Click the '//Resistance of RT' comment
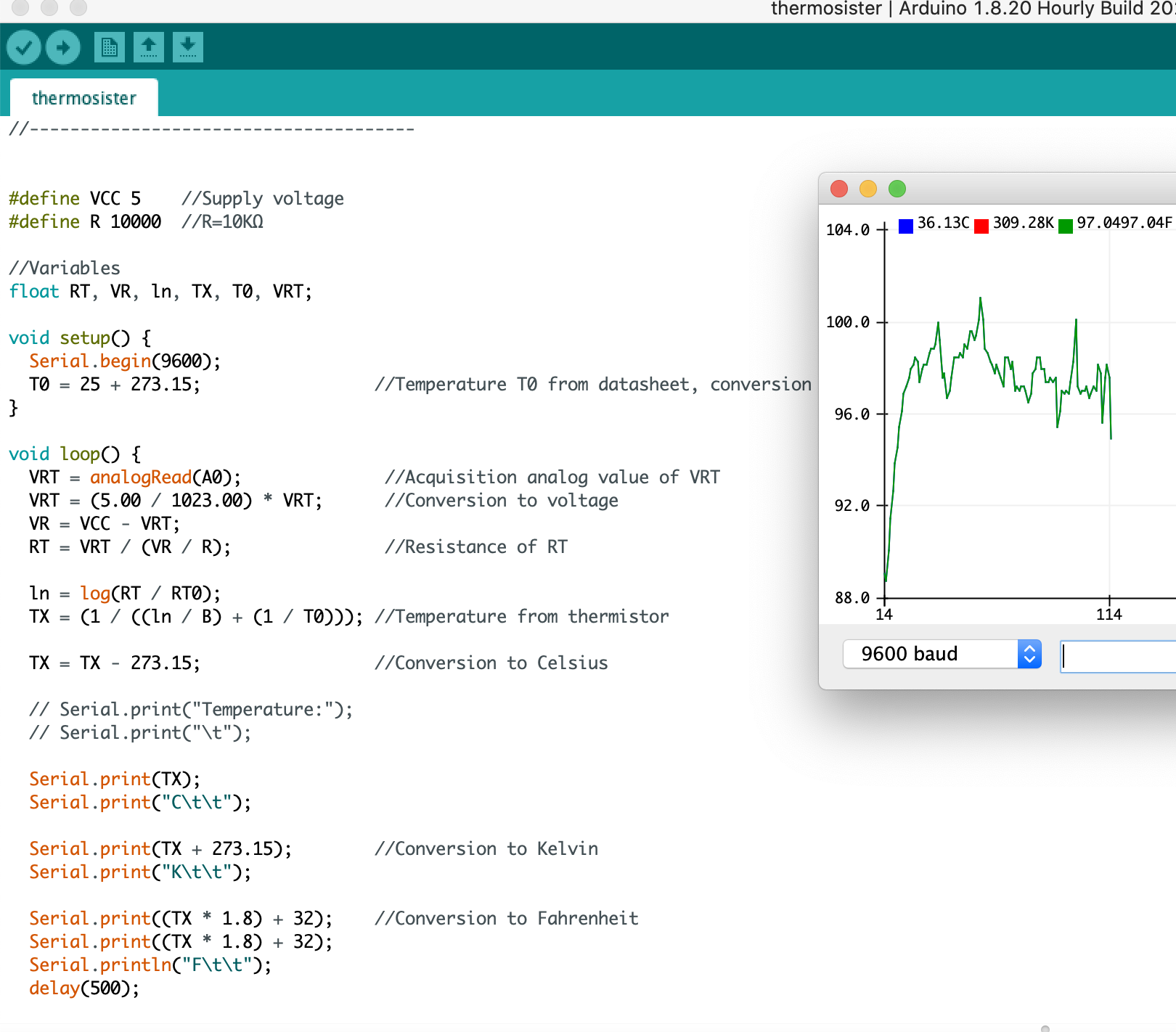The height and width of the screenshot is (1032, 1176). click(x=476, y=547)
